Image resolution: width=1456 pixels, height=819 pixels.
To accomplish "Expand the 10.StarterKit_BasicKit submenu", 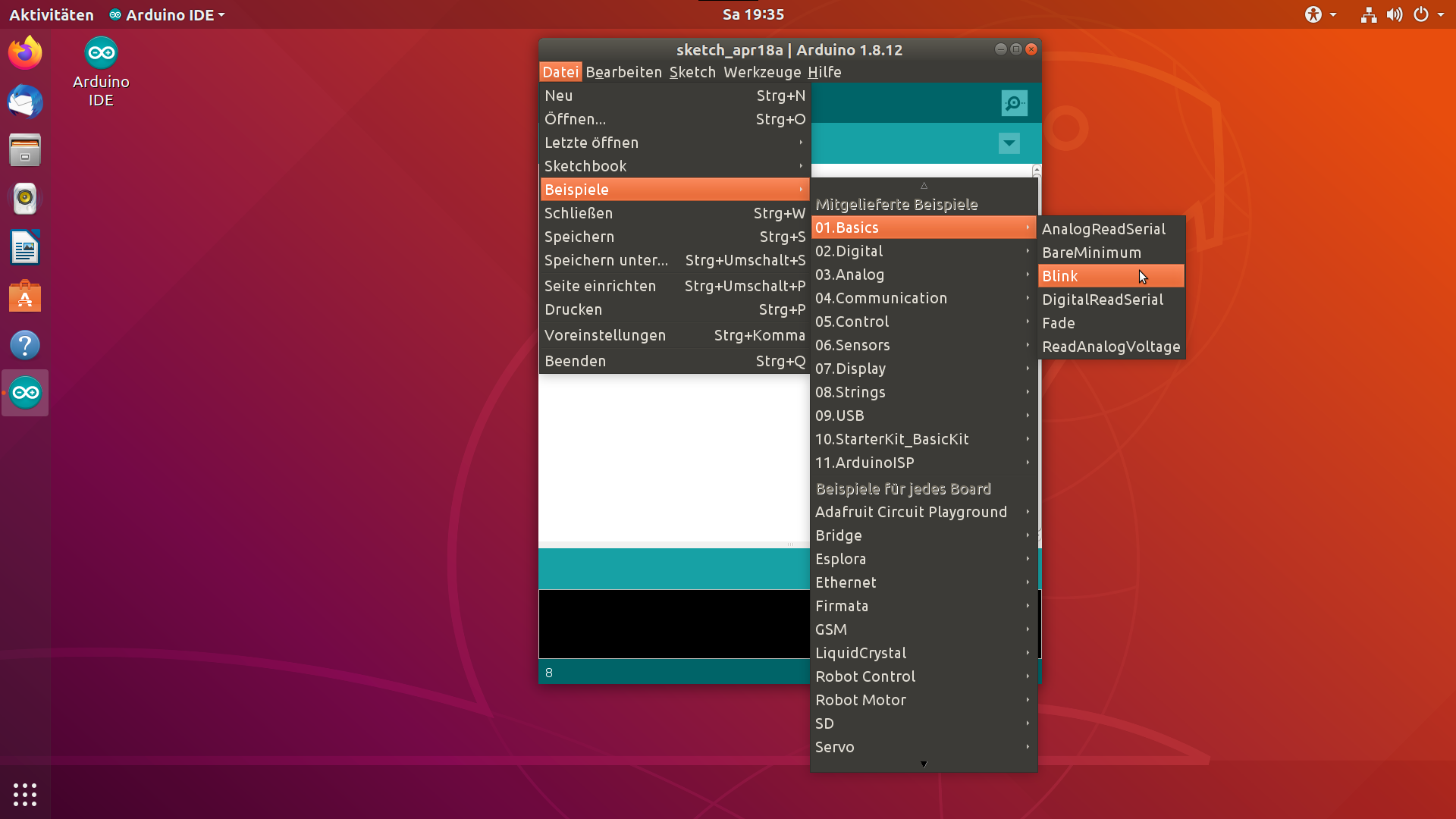I will click(x=924, y=439).
